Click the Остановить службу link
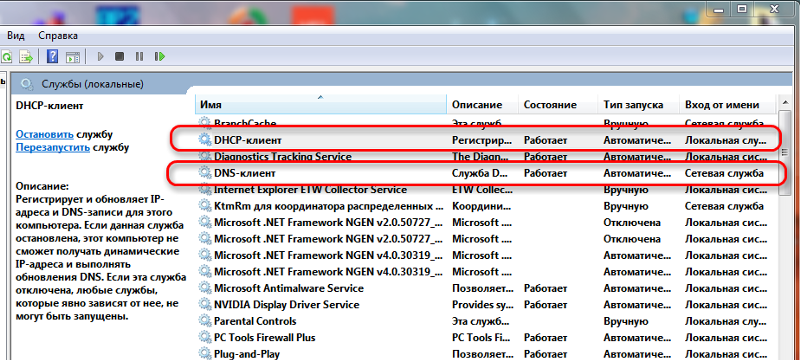Image resolution: width=800 pixels, height=360 pixels. pos(45,135)
